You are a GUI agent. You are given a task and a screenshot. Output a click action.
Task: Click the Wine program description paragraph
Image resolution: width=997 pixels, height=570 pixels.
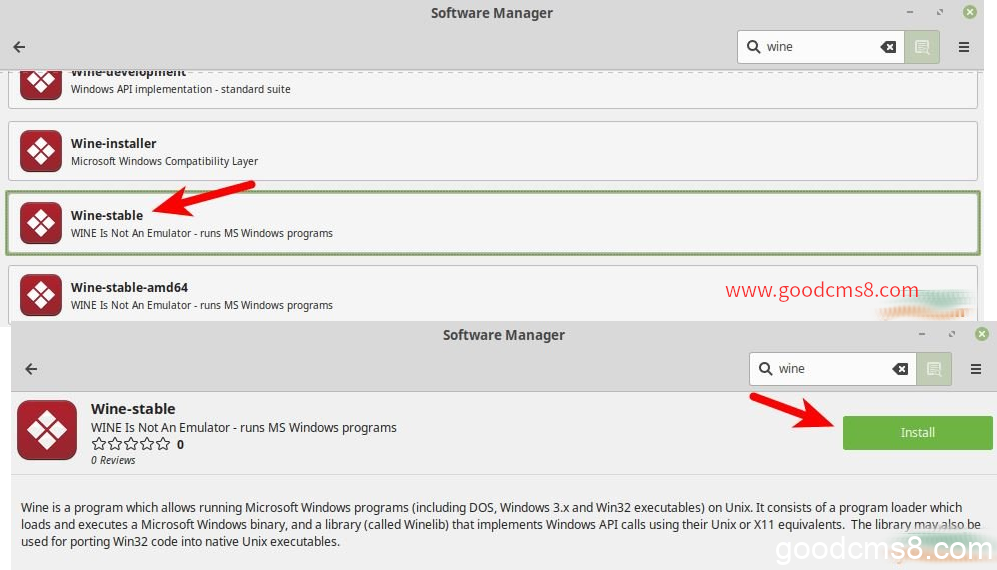tap(501, 524)
